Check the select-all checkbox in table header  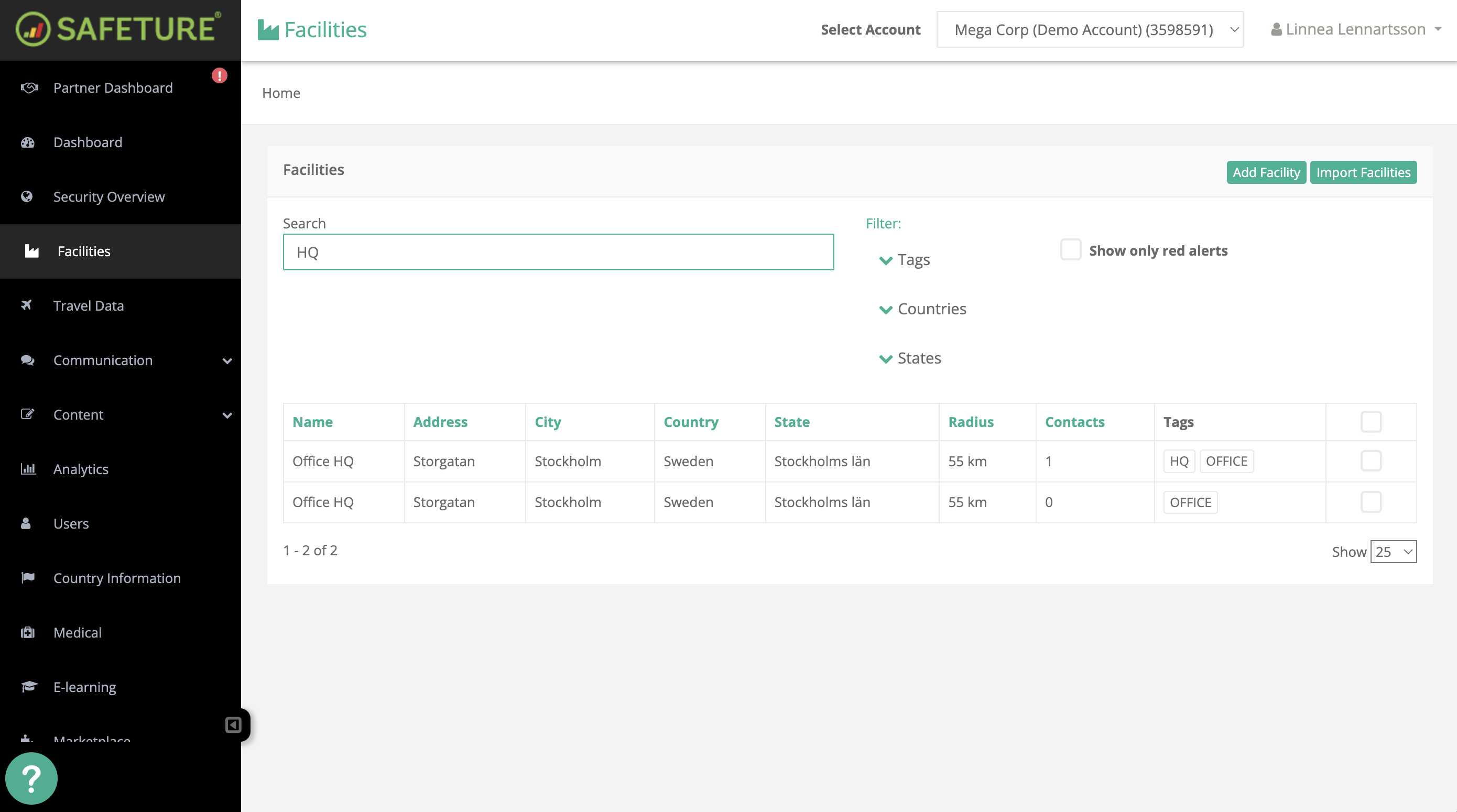coord(1371,422)
